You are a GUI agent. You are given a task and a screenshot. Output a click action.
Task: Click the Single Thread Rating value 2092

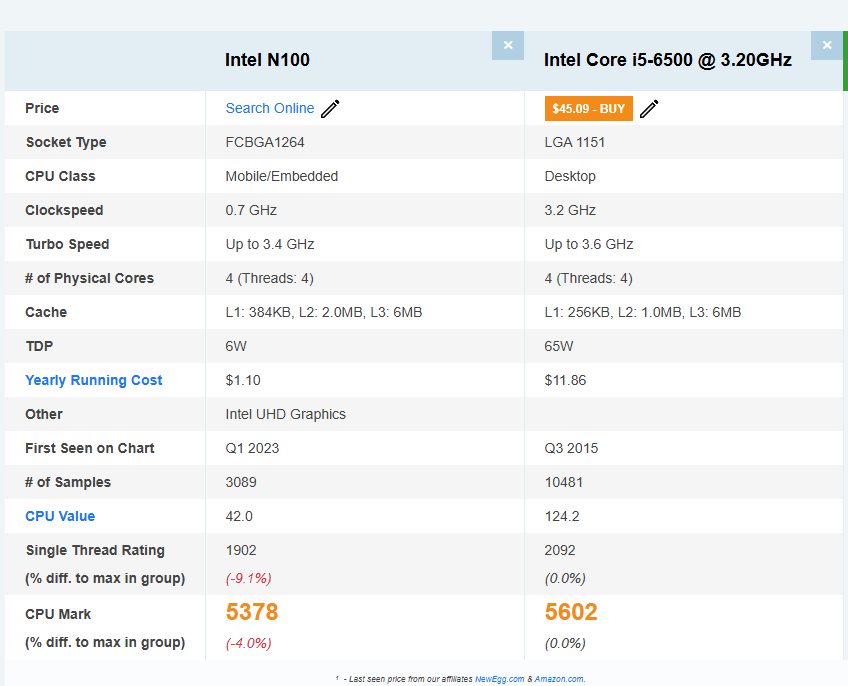point(560,550)
